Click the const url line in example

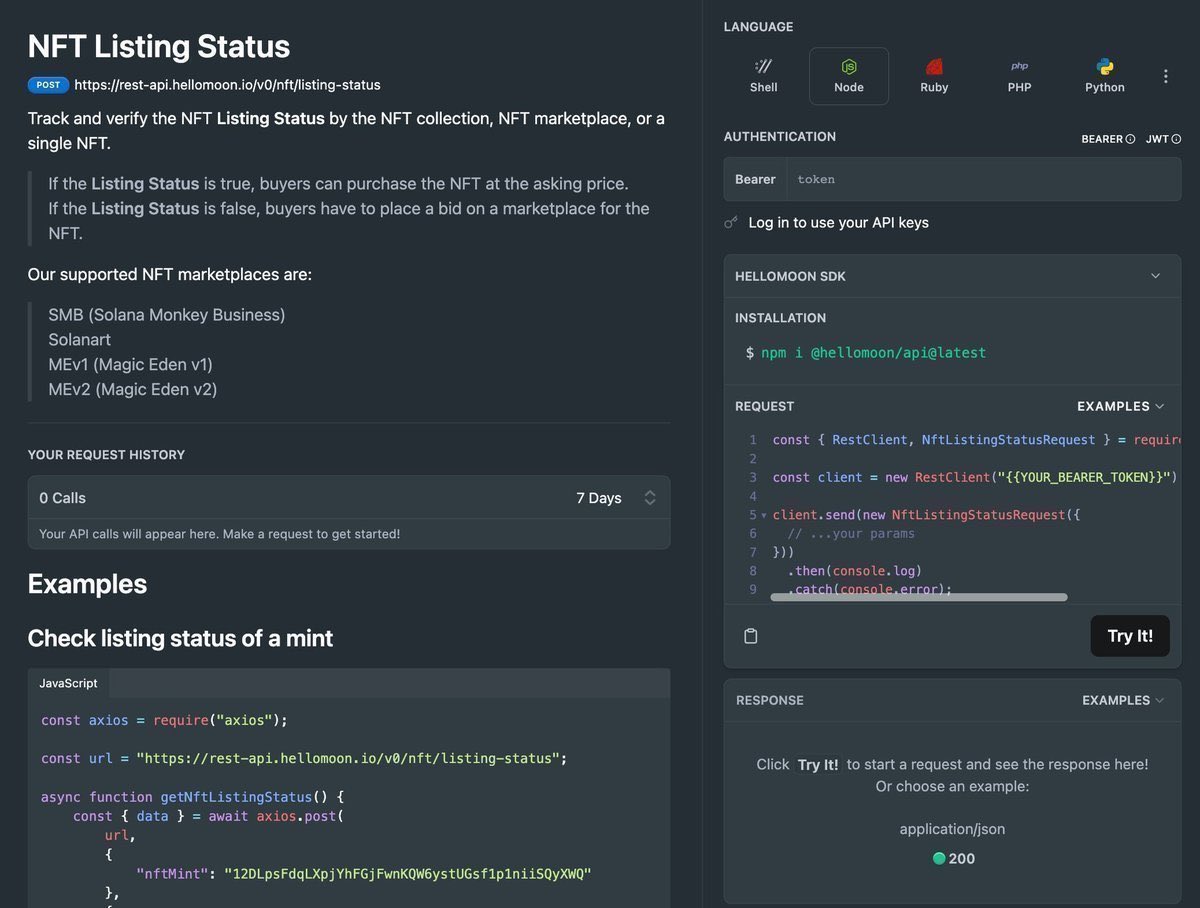pos(304,758)
